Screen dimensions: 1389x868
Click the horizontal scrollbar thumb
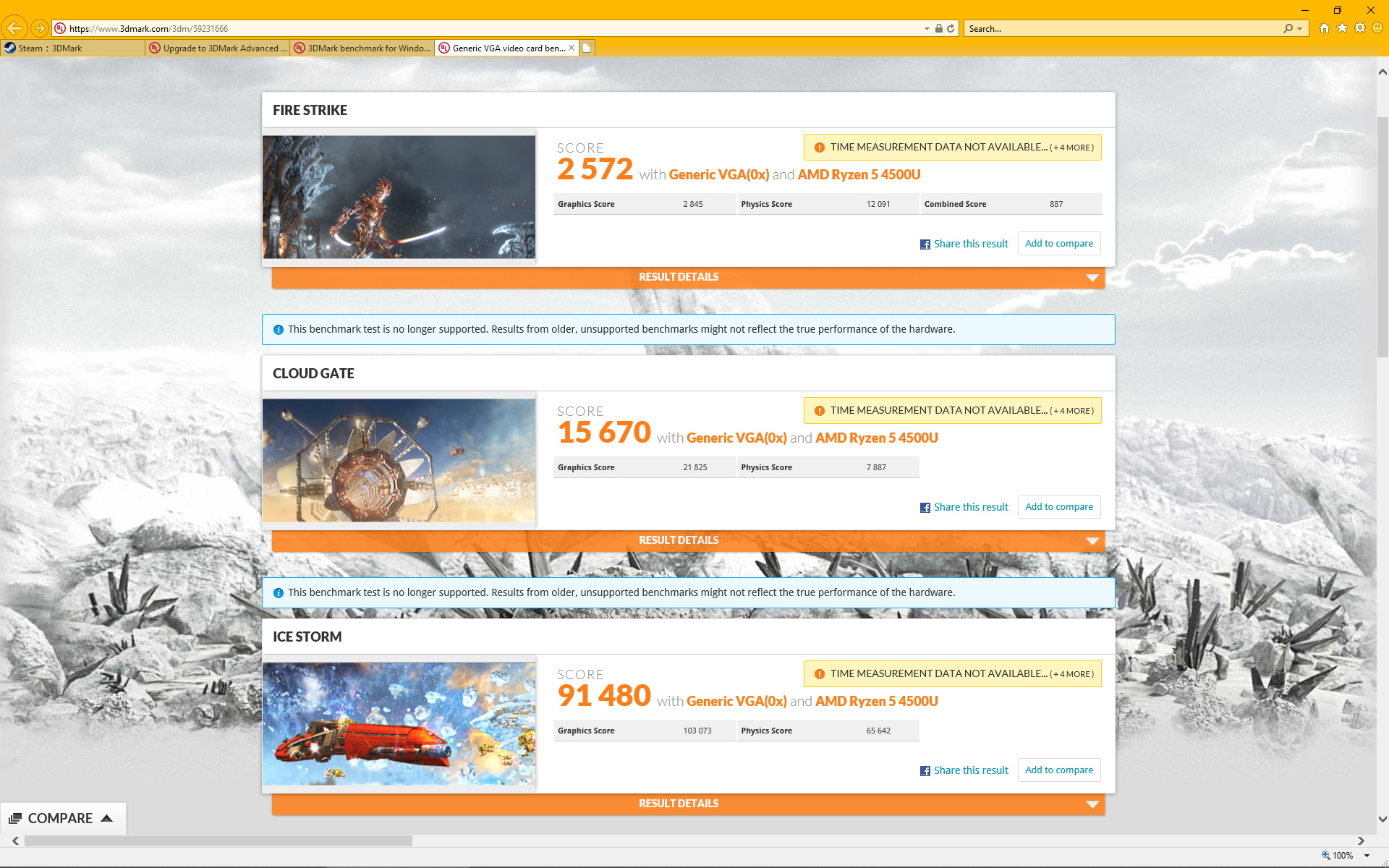pos(217,841)
